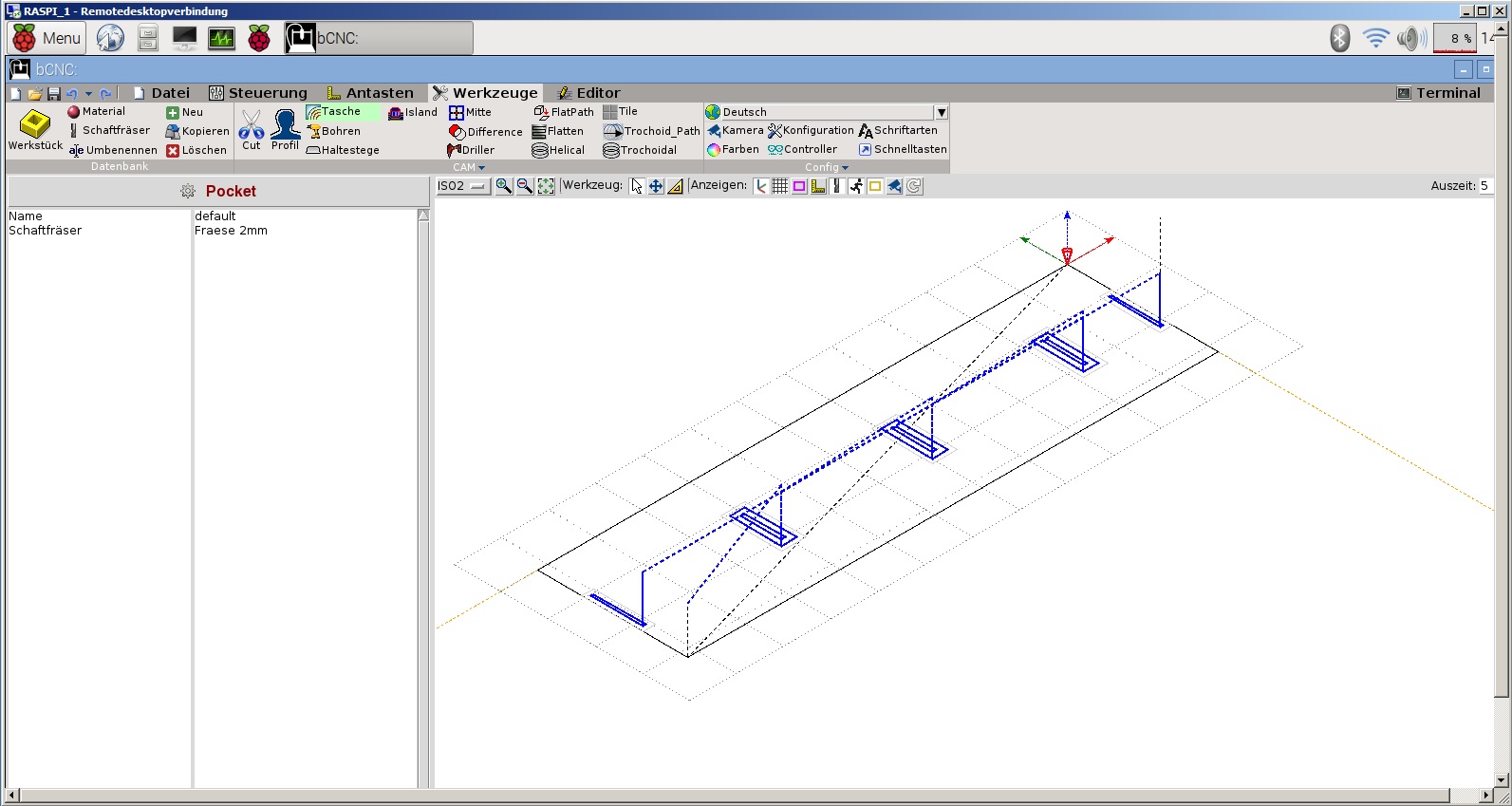Select the Trochoidal tool
This screenshot has width=1512, height=806.
(640, 150)
